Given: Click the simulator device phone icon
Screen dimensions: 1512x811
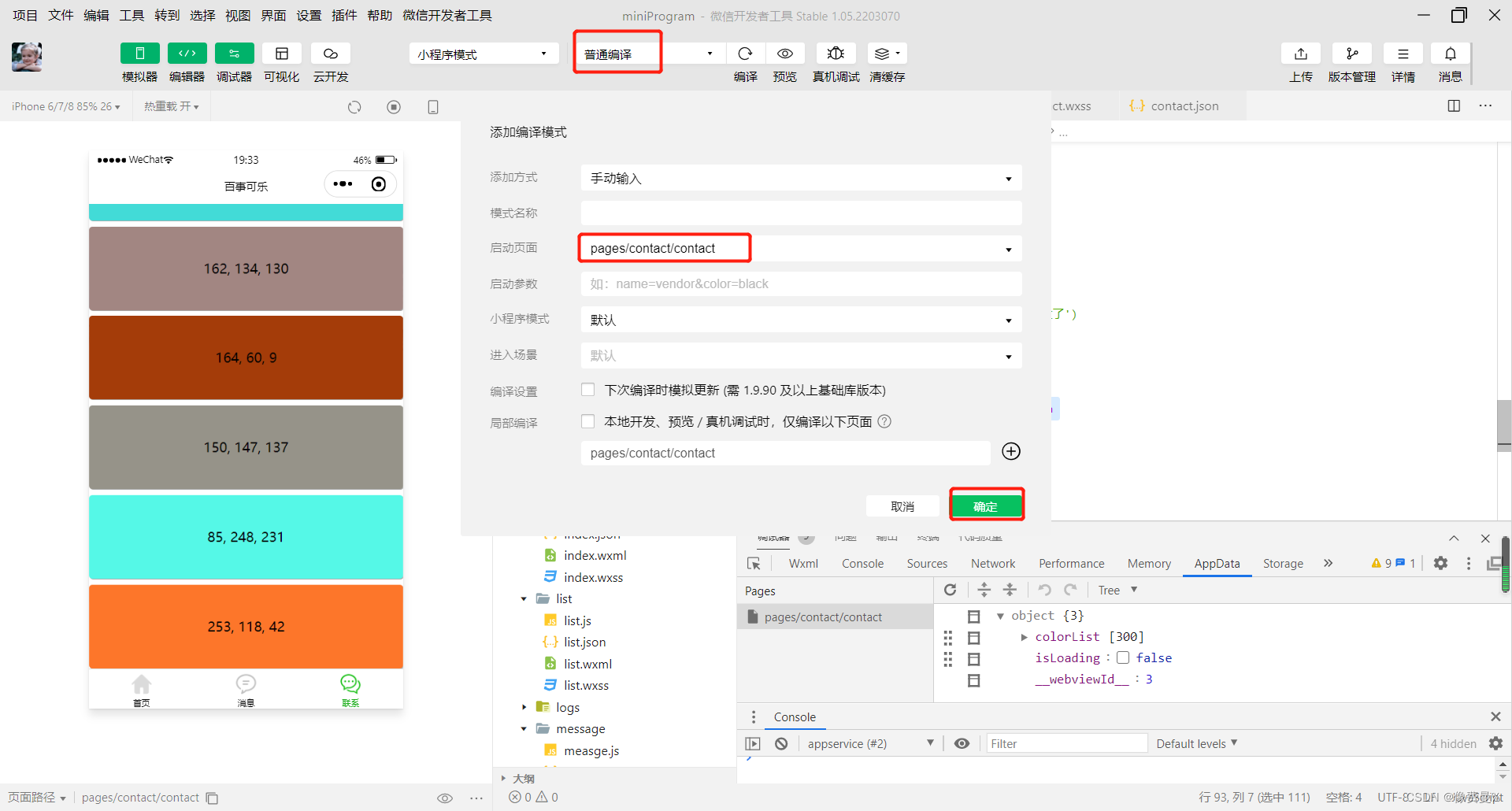Looking at the screenshot, I should (433, 107).
